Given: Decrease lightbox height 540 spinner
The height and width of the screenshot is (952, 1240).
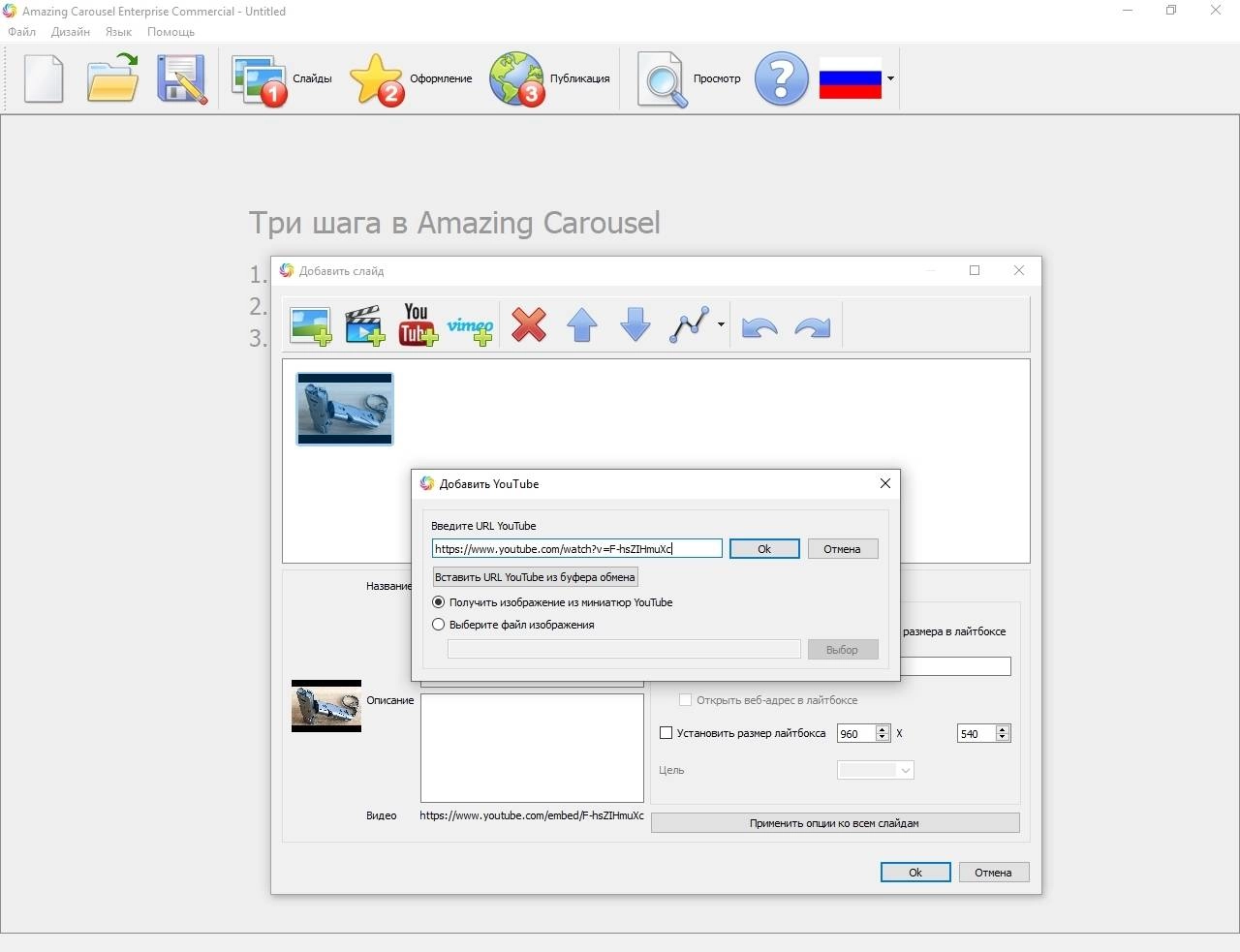Looking at the screenshot, I should click(x=1003, y=738).
